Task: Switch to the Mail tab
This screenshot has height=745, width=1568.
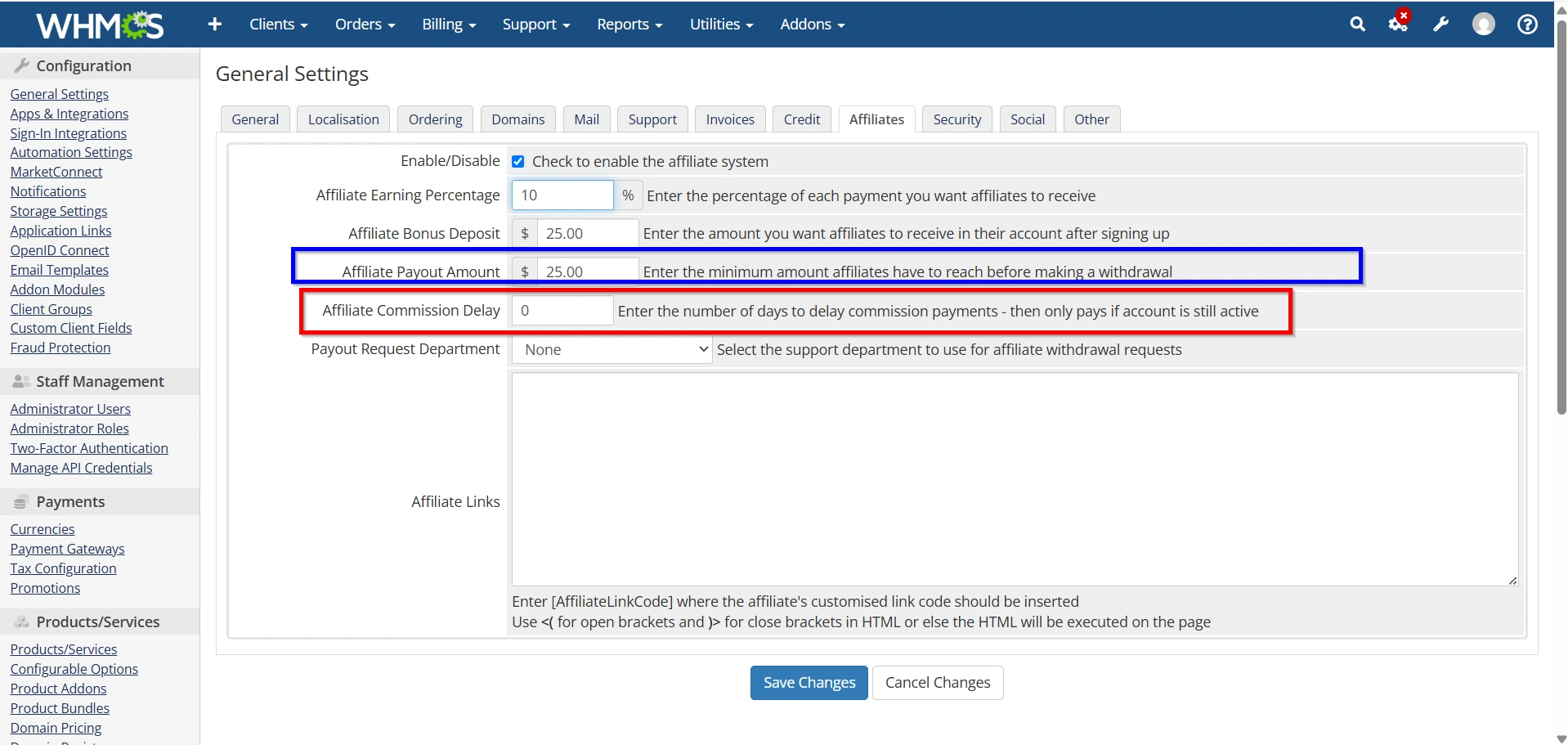Action: [586, 119]
